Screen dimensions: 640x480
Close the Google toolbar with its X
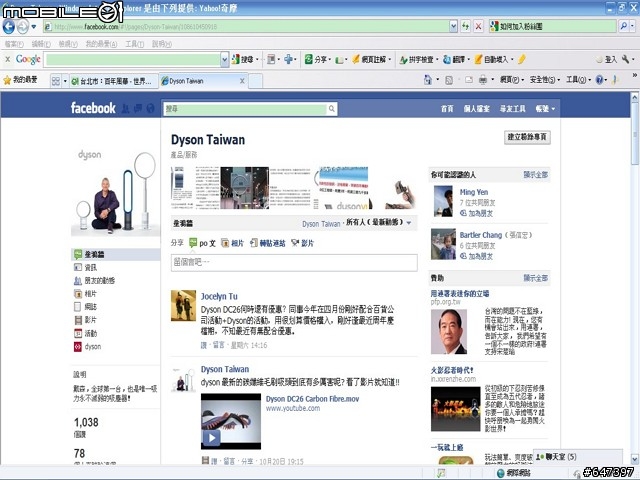point(7,60)
